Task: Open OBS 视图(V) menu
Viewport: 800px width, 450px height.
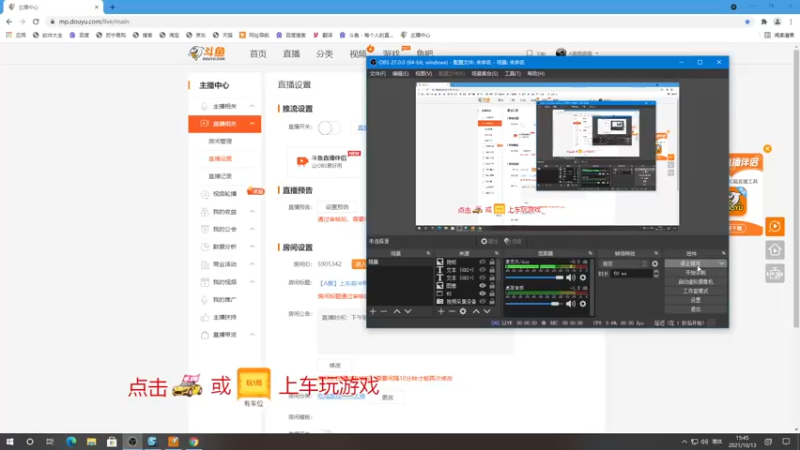Action: tap(423, 74)
